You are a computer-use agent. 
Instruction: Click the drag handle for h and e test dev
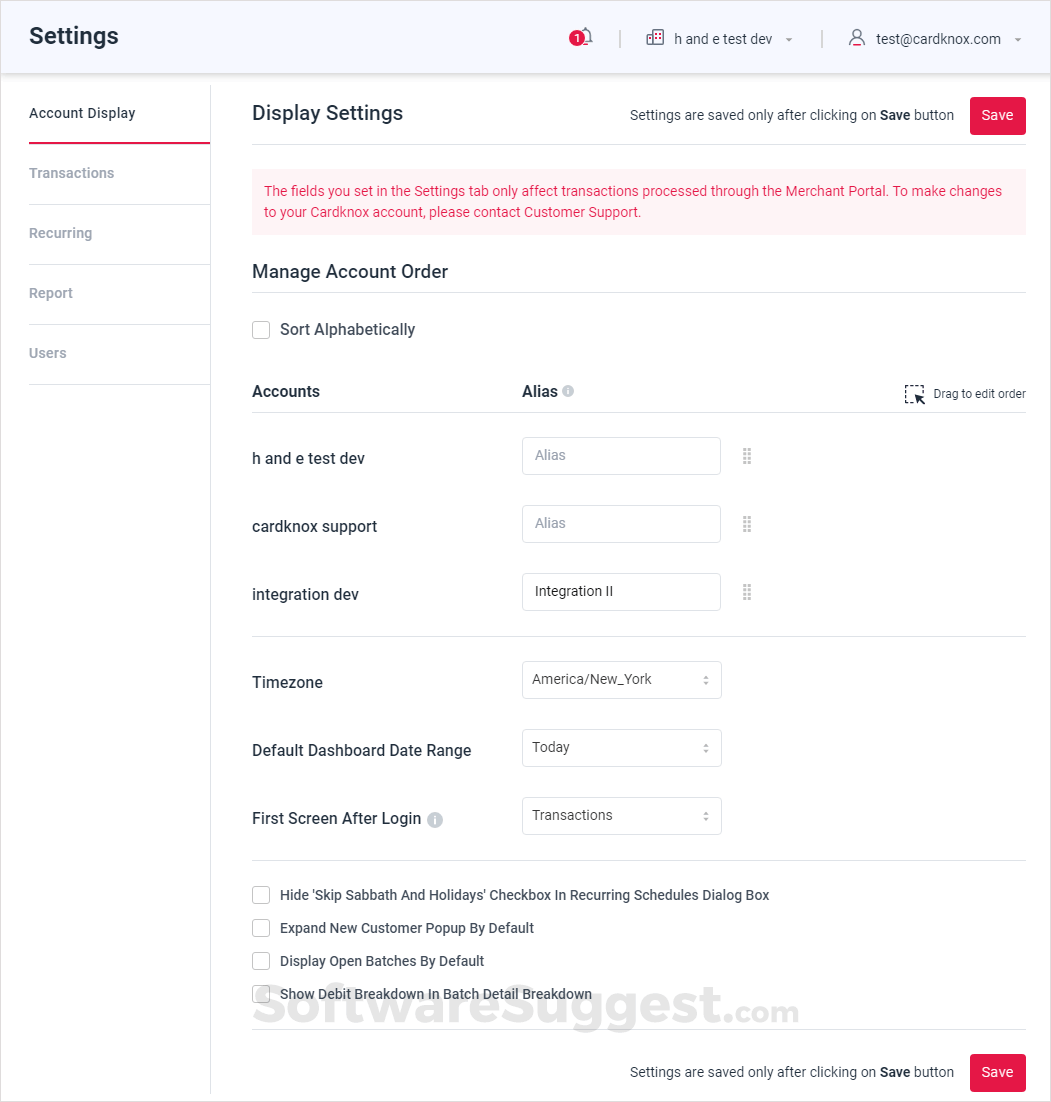pos(747,456)
